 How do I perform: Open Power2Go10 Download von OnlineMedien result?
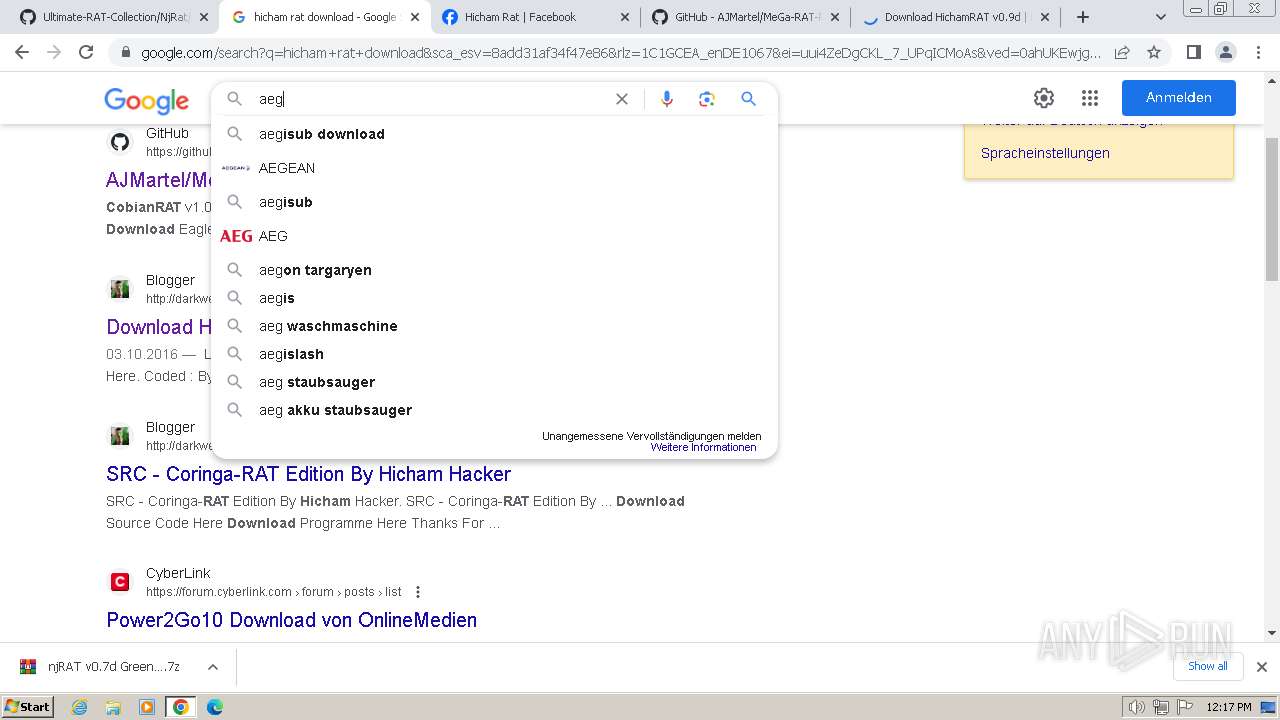291,620
